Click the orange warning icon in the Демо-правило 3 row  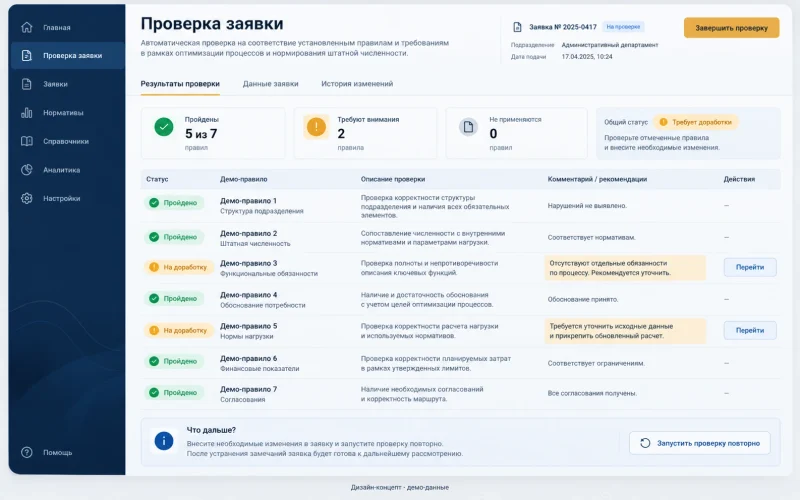[x=154, y=267]
